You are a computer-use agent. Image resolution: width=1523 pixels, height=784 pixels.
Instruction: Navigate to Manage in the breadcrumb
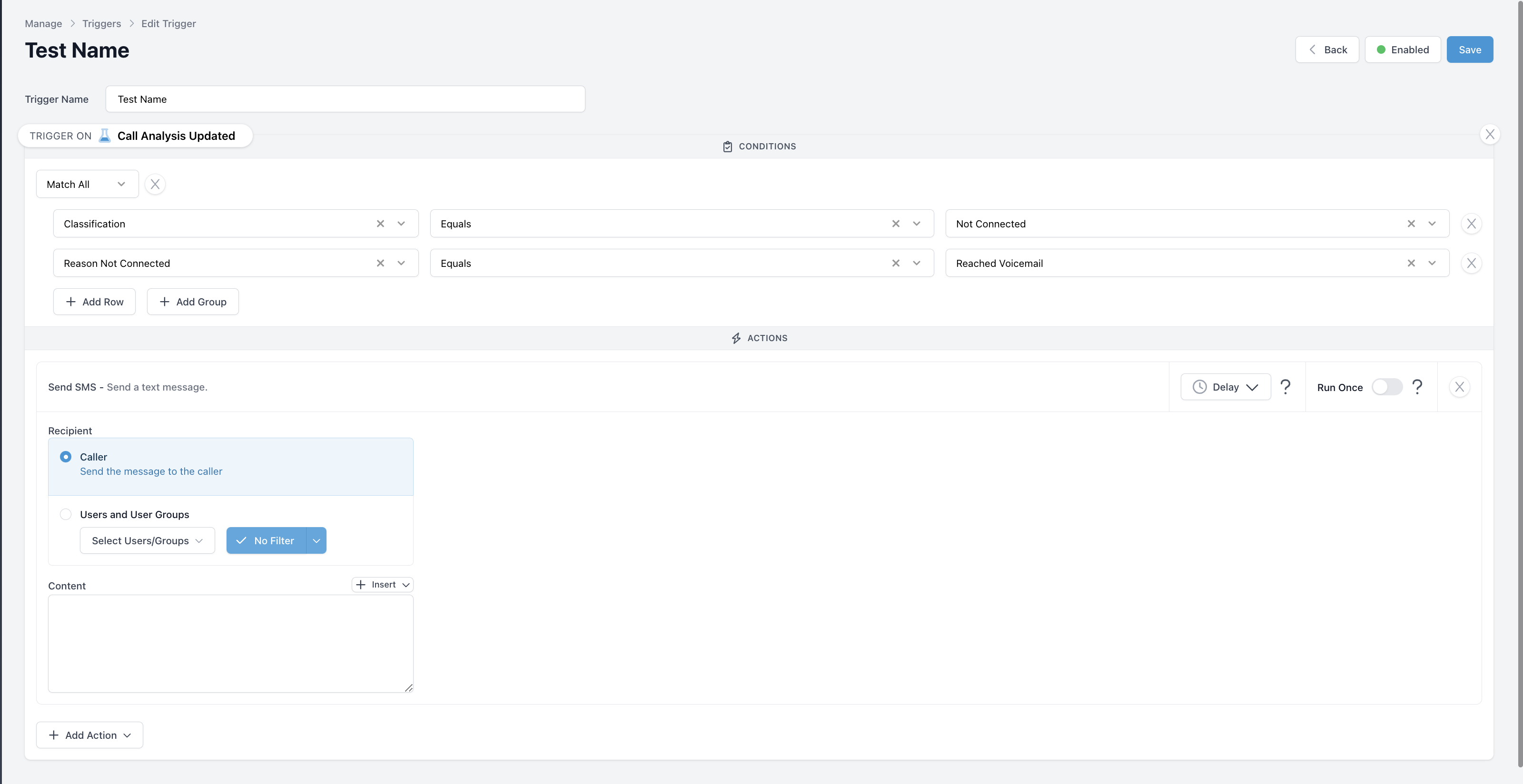click(43, 24)
